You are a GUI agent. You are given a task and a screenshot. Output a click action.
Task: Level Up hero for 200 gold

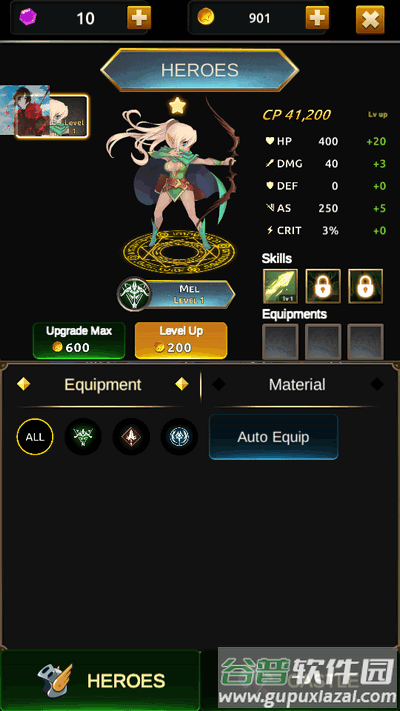point(181,340)
